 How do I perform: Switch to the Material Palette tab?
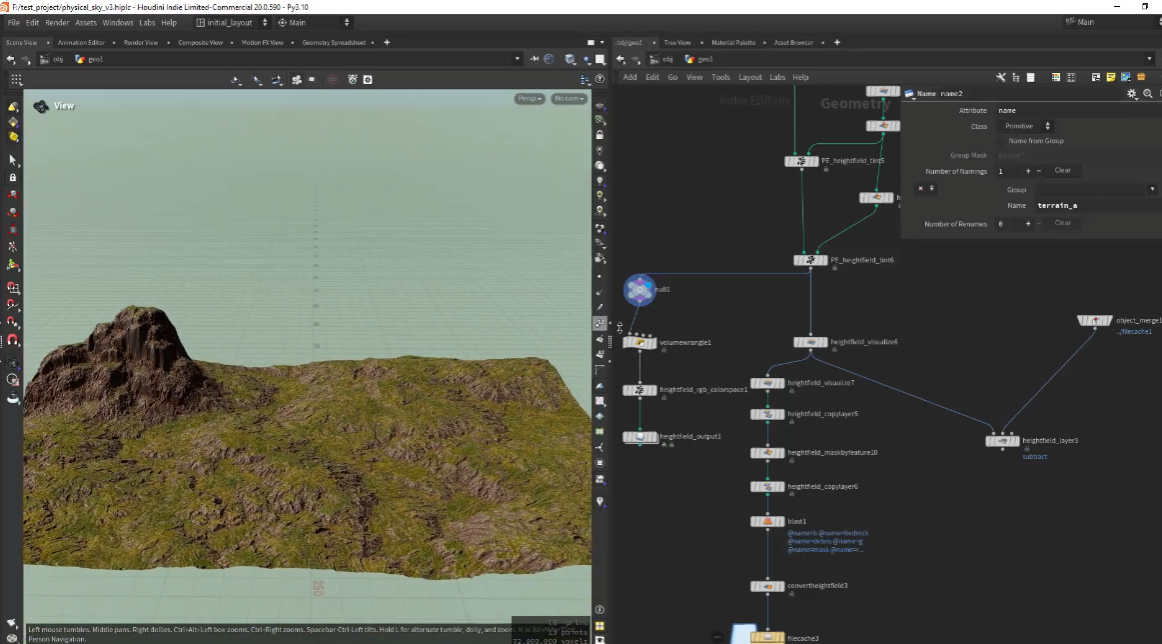tap(733, 43)
